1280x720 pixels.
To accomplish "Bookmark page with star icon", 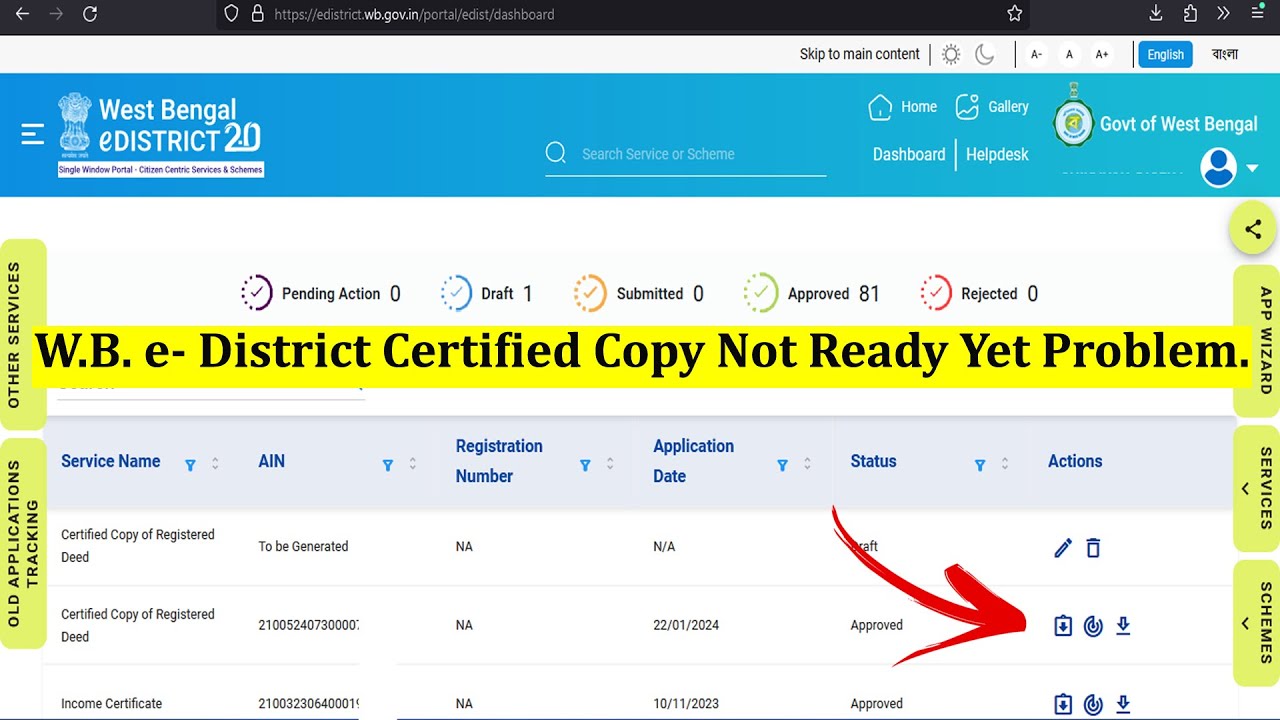I will coord(1014,14).
